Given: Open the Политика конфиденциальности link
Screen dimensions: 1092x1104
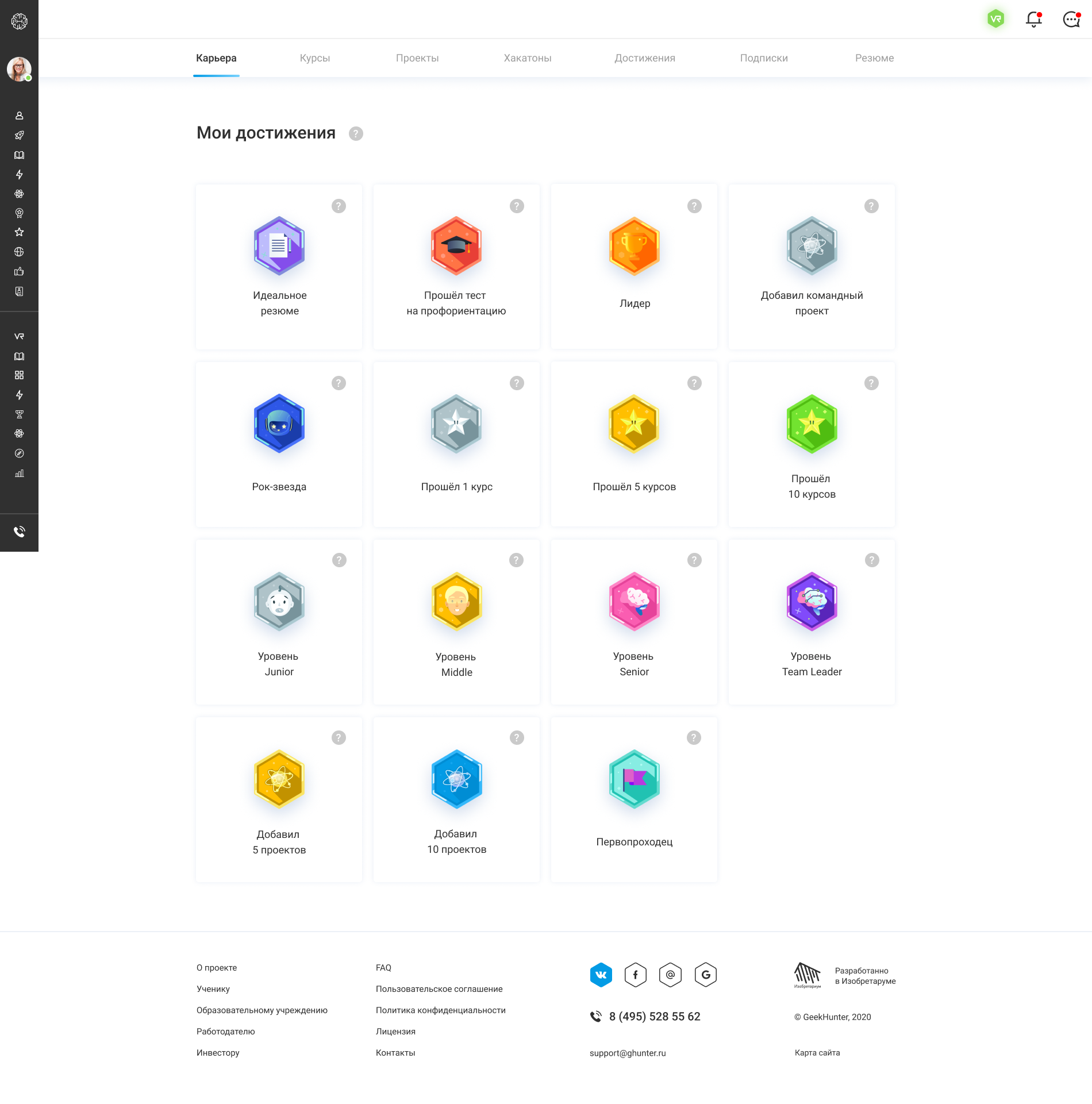Looking at the screenshot, I should coord(440,1010).
